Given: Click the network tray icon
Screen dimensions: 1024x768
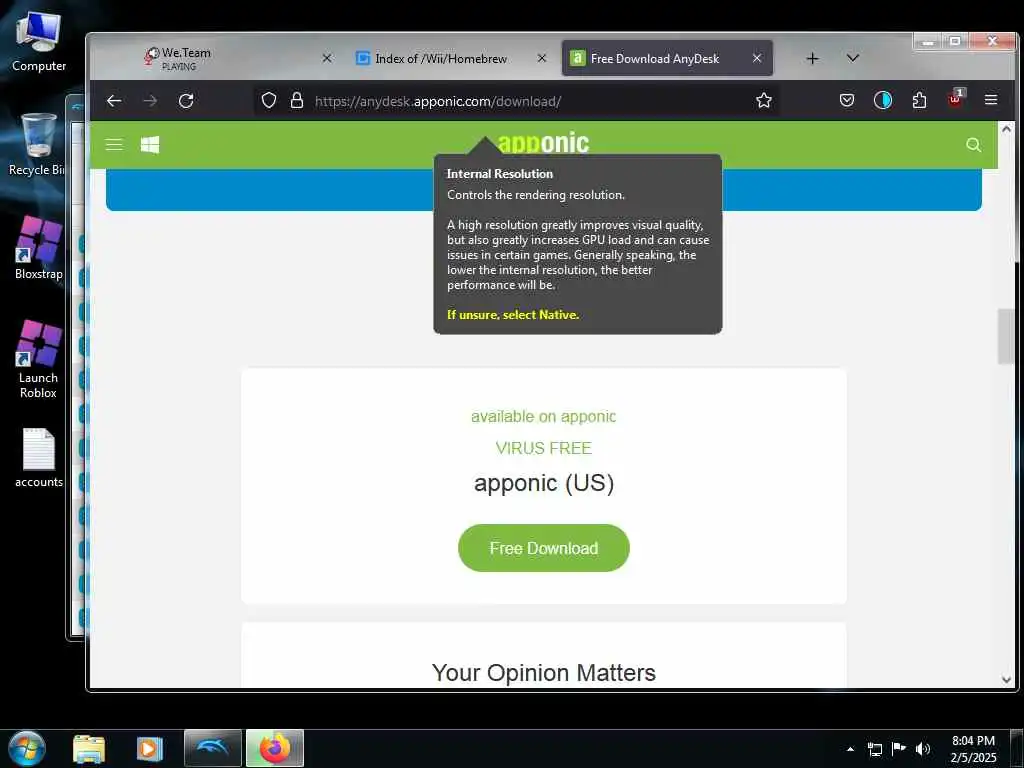Looking at the screenshot, I should 875,749.
